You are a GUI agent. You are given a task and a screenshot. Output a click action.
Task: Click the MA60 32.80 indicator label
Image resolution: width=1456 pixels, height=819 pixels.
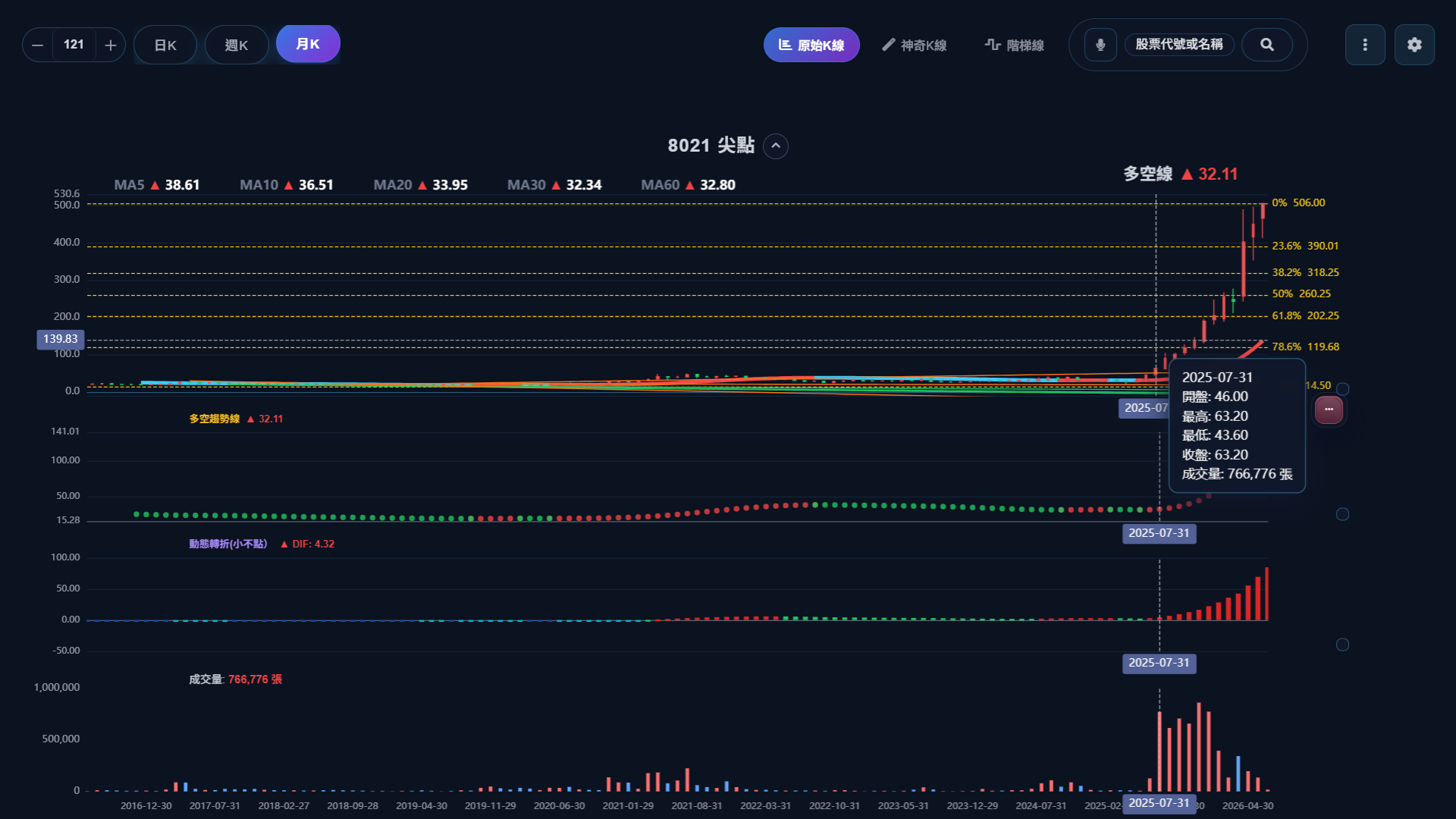click(x=689, y=185)
